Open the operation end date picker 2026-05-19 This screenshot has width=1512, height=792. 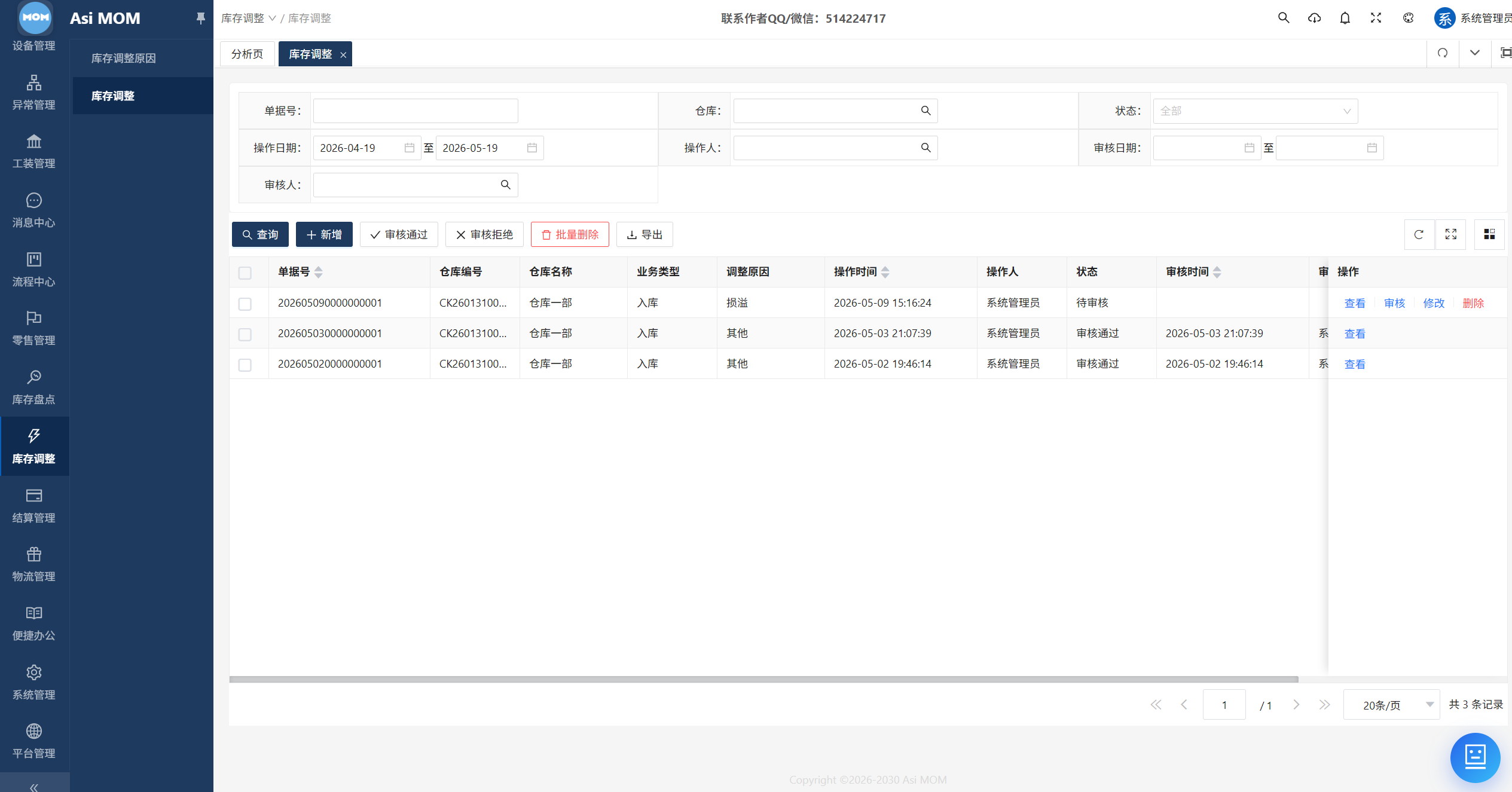tap(490, 148)
